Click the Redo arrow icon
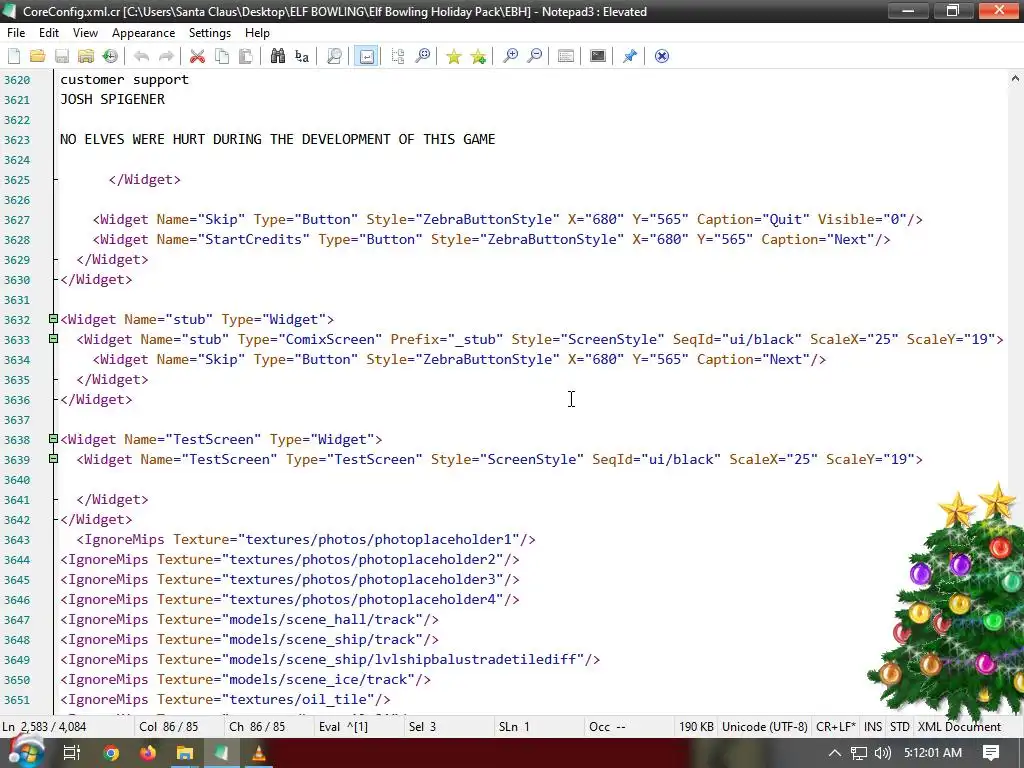Viewport: 1024px width, 768px height. 166,56
